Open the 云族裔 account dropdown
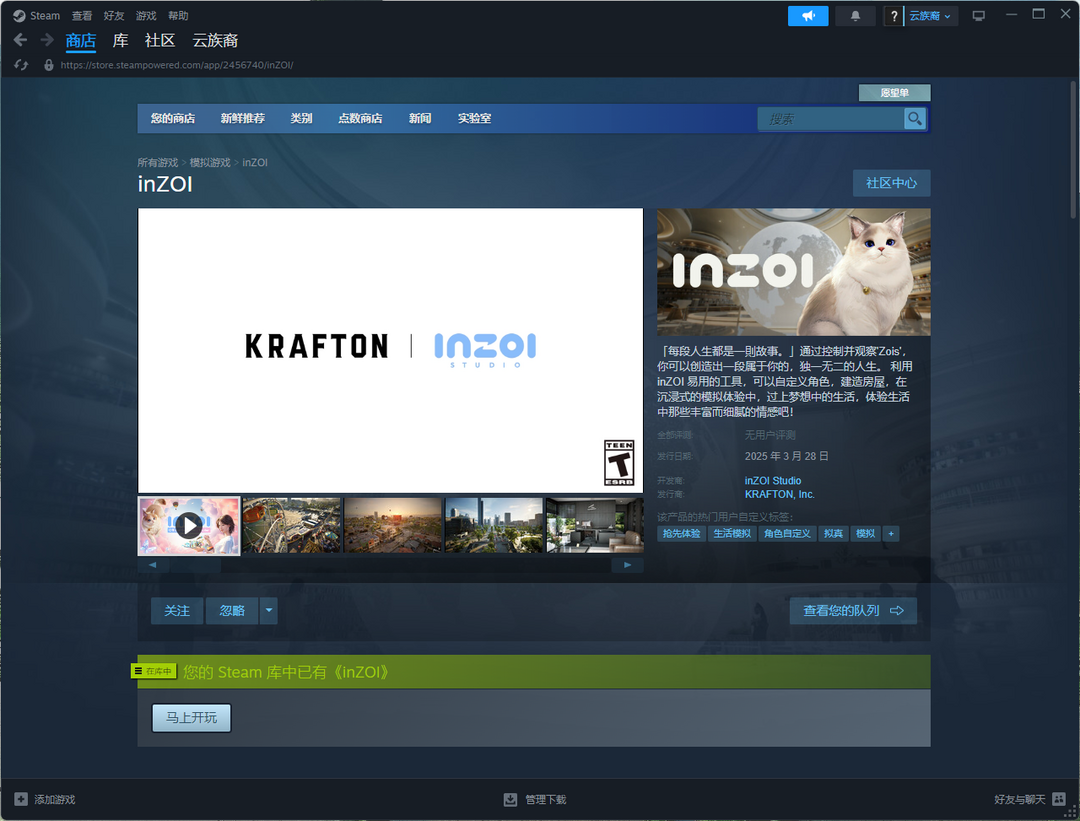Viewport: 1080px width, 821px height. pyautogui.click(x=930, y=16)
